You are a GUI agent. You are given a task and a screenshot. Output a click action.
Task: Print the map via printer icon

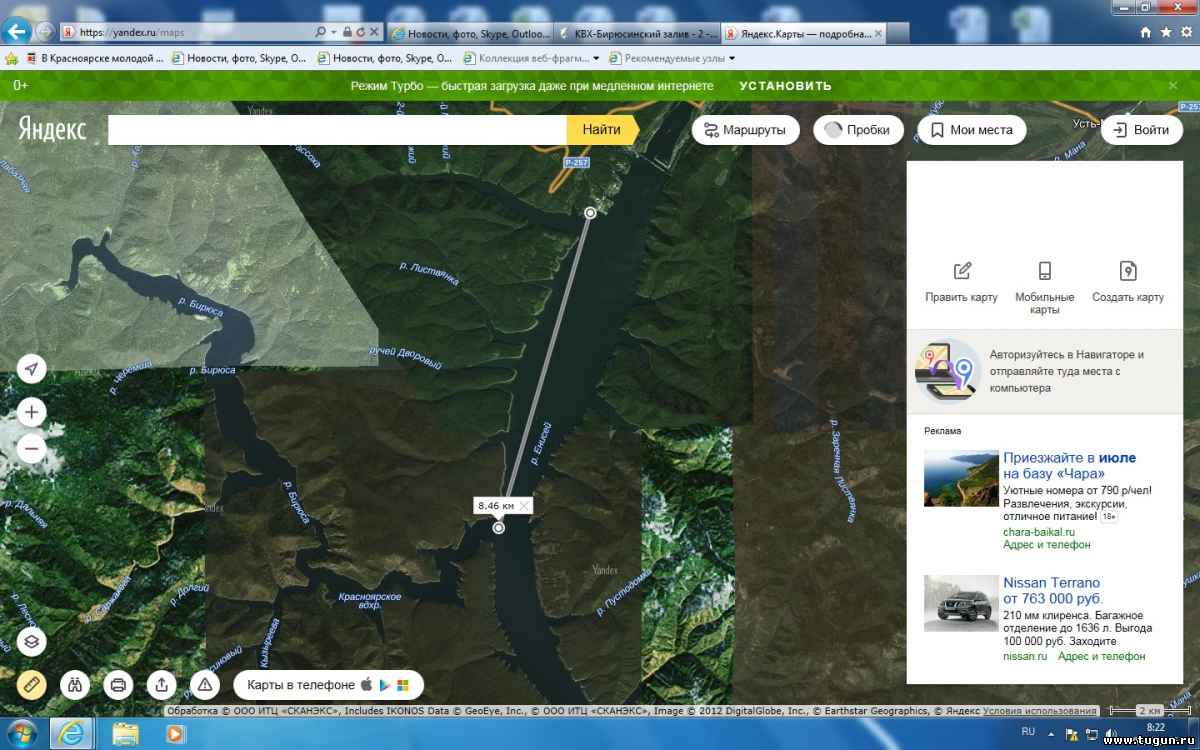point(118,685)
